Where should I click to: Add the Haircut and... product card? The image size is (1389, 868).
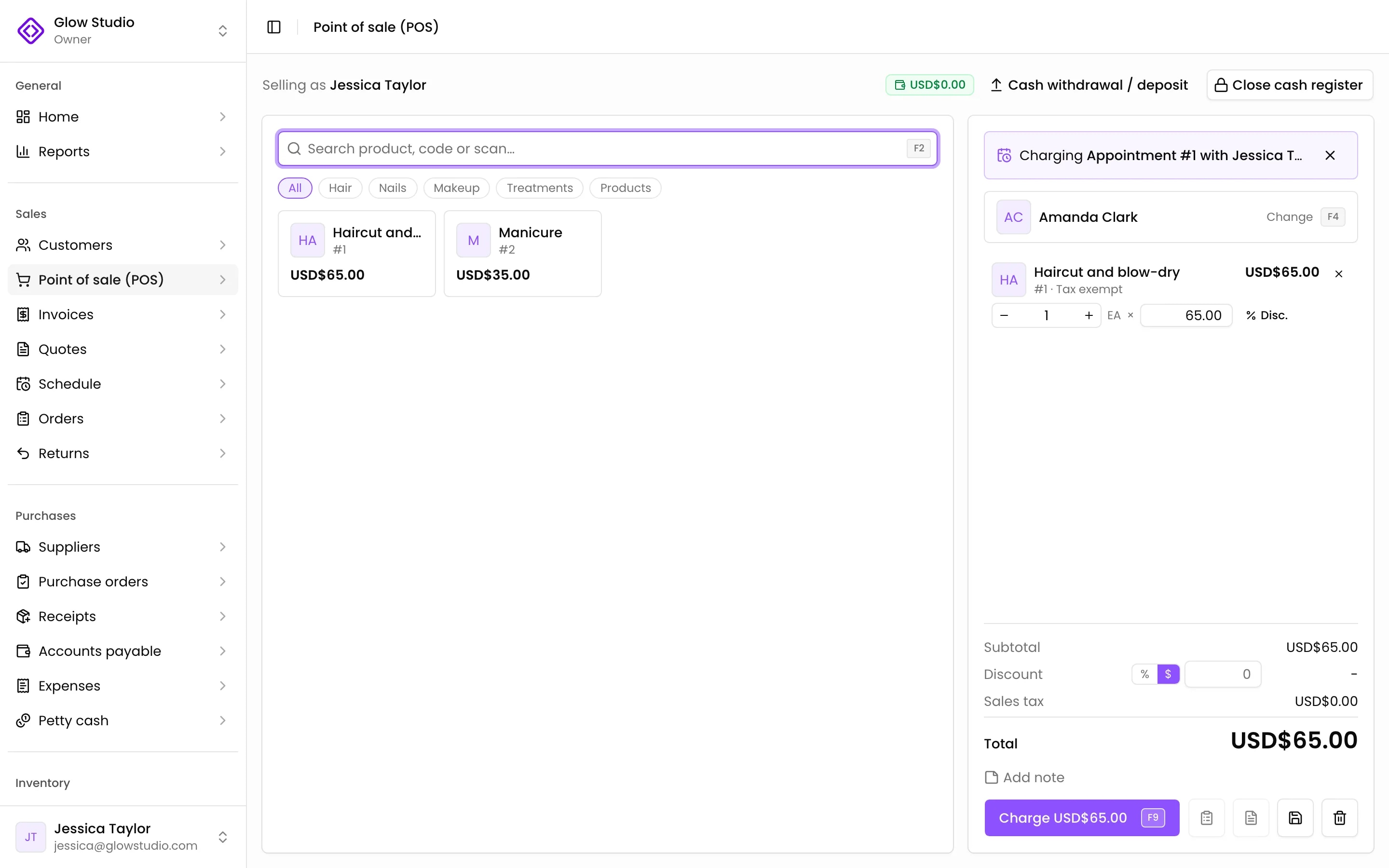click(x=357, y=254)
